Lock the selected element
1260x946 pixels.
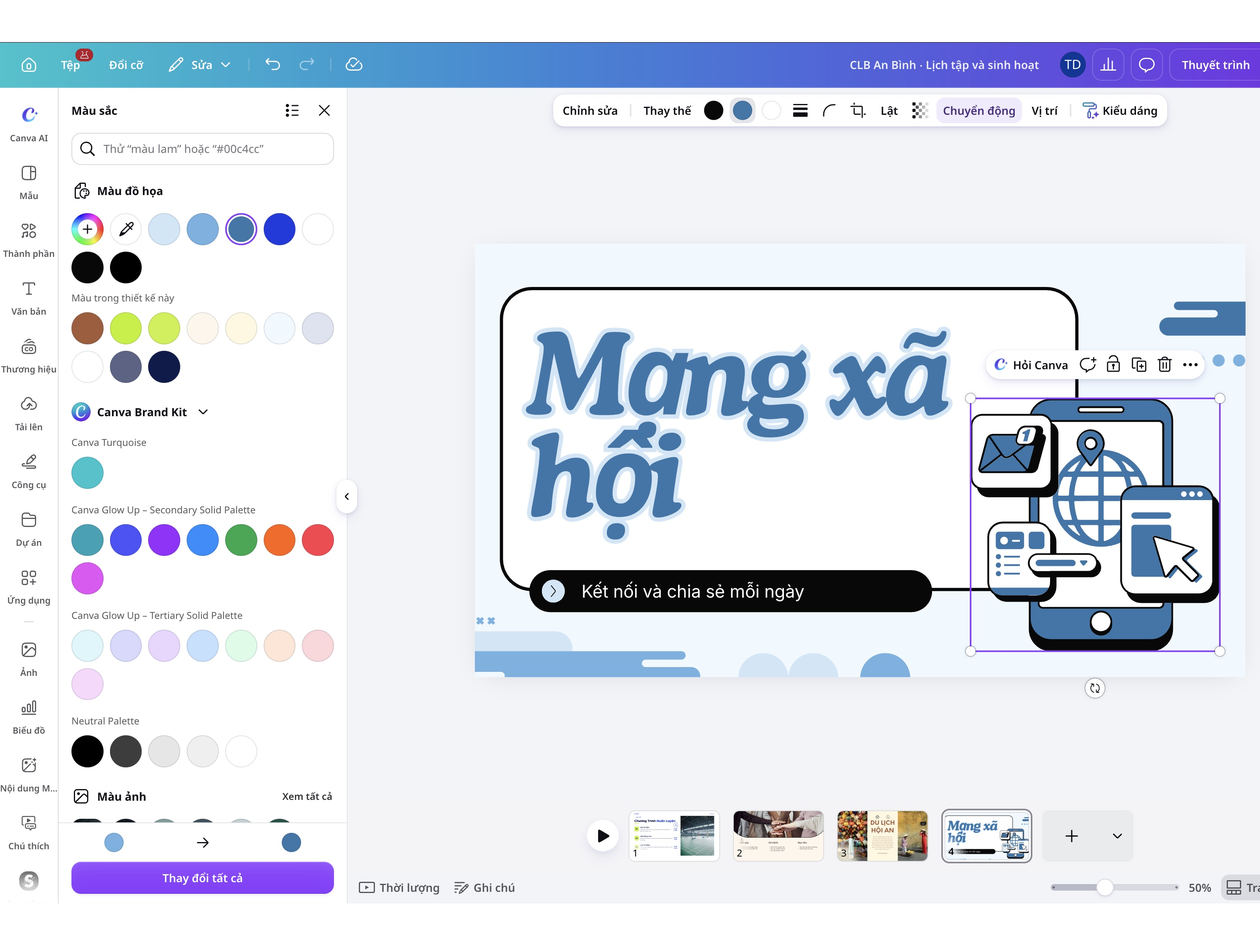pos(1113,365)
